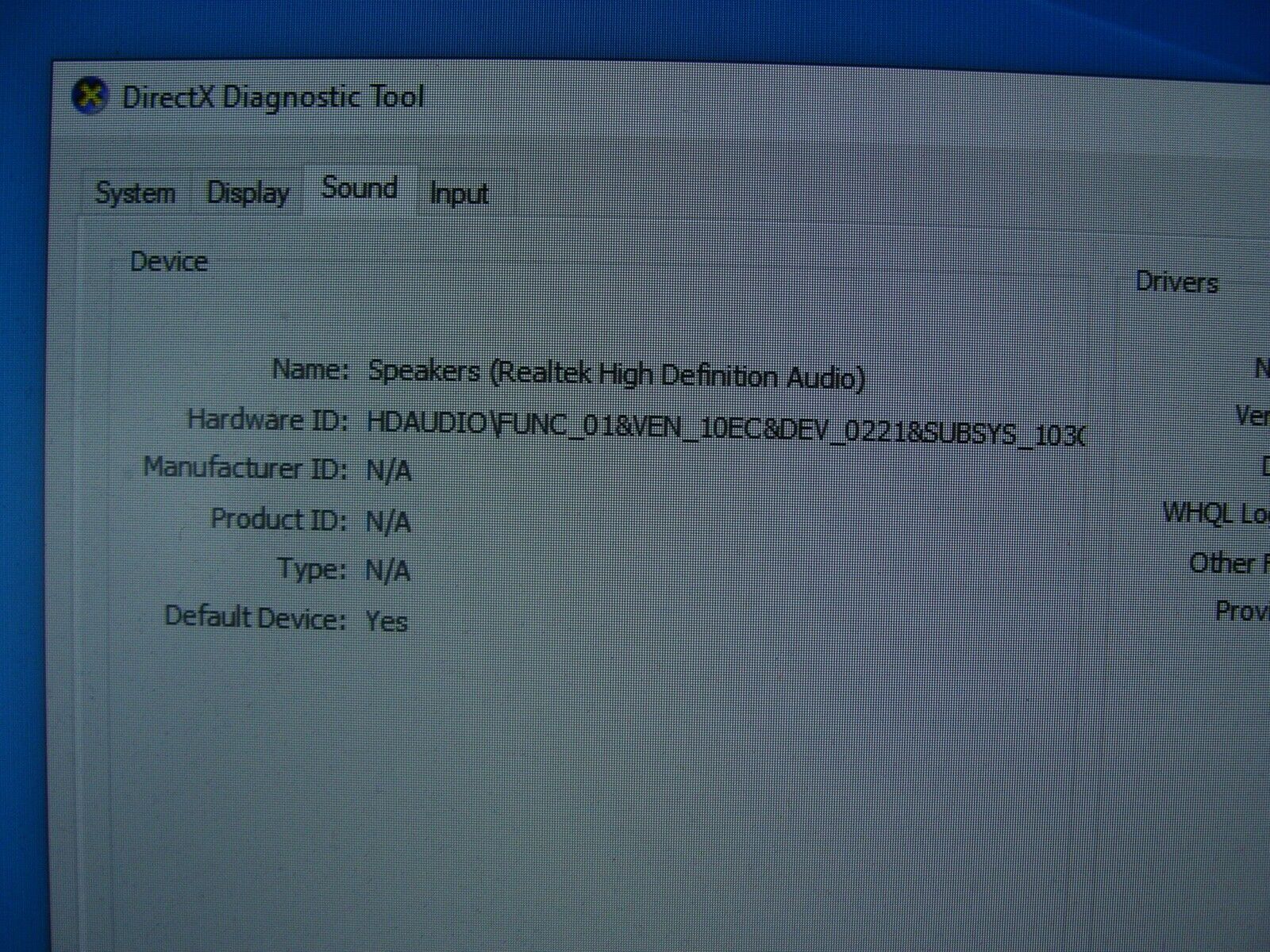Click the Device group label

pos(169,262)
